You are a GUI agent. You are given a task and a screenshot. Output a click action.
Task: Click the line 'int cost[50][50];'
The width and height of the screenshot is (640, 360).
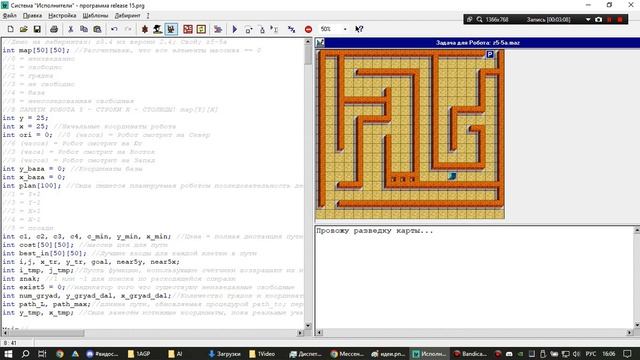coord(38,245)
